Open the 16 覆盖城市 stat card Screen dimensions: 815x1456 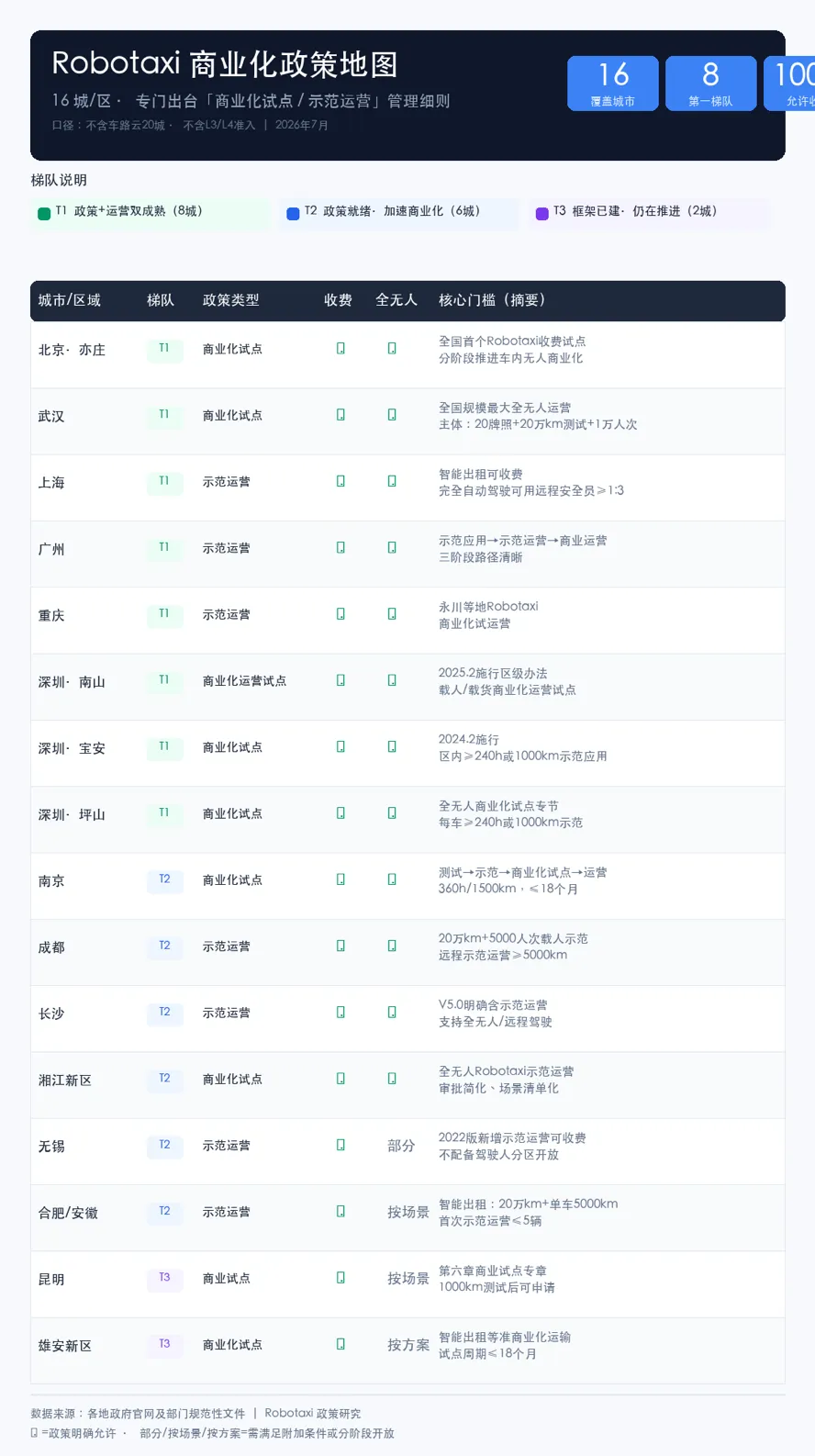613,84
